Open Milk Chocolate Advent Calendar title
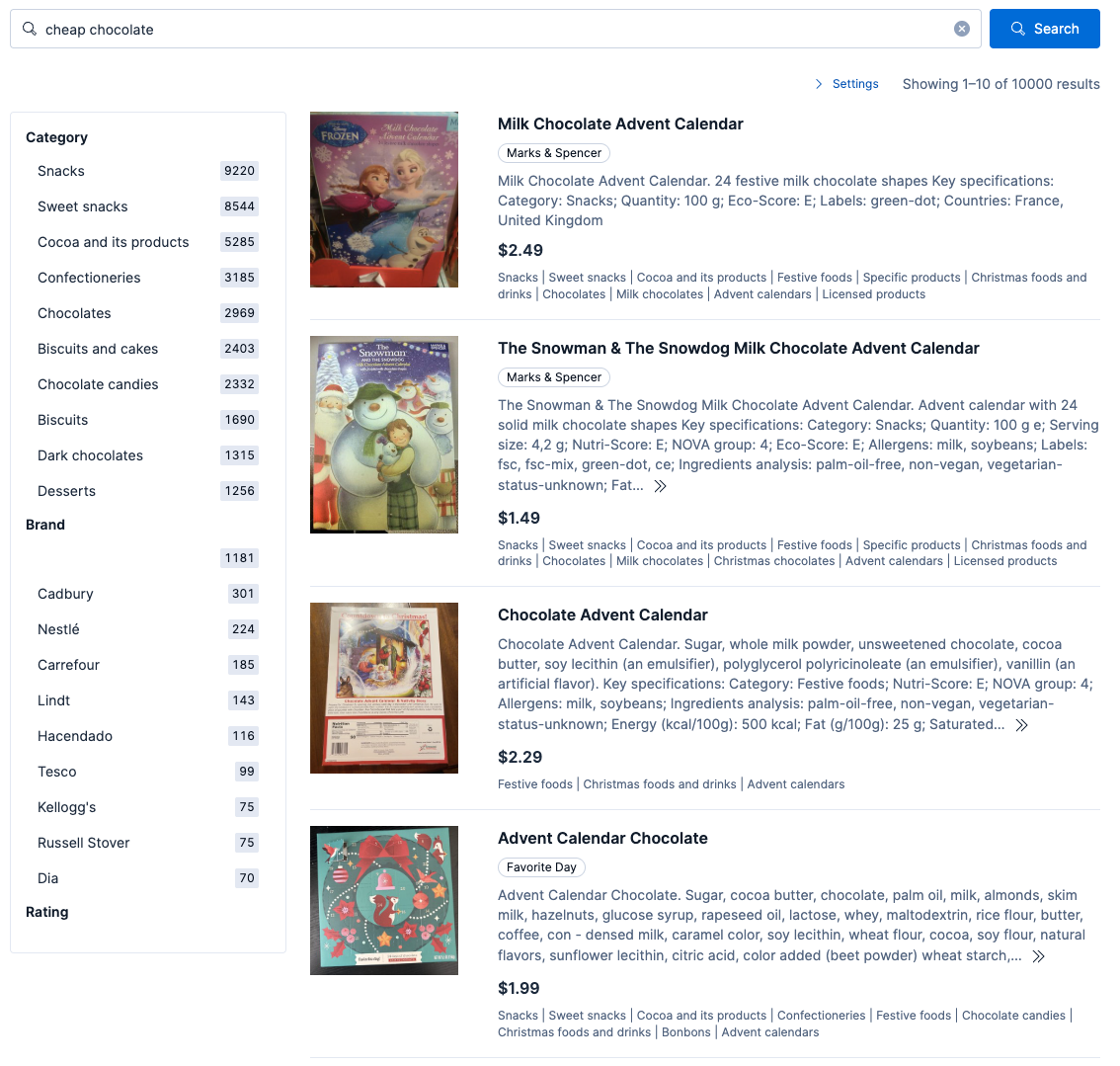The width and height of the screenshot is (1120, 1066). pos(620,123)
